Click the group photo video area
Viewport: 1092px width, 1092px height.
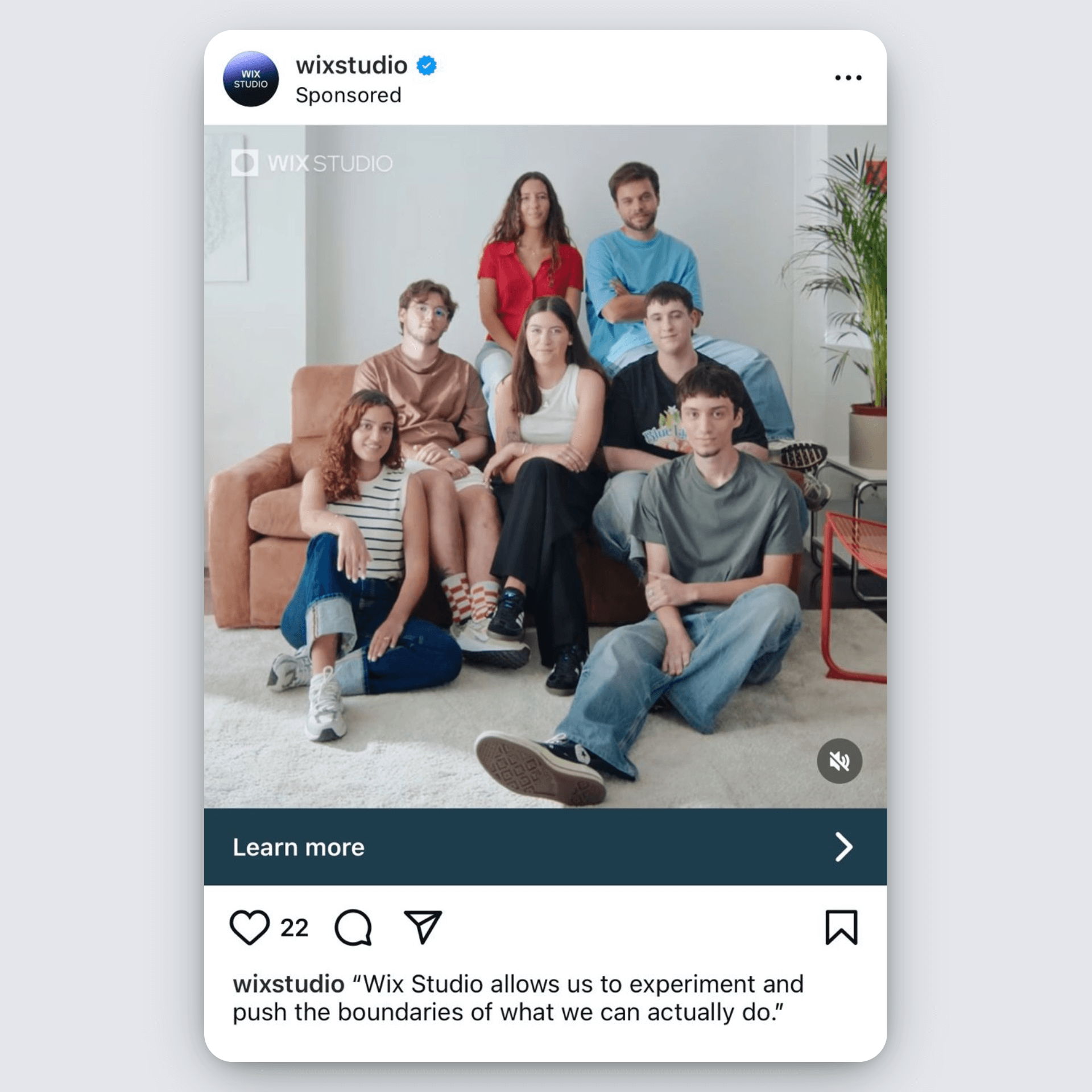coord(545,466)
